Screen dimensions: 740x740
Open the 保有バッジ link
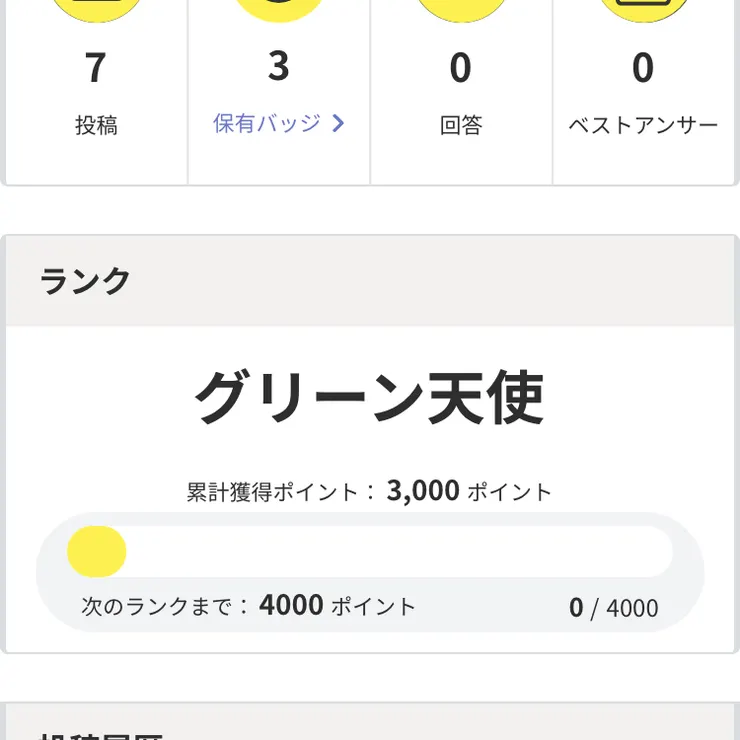(267, 124)
